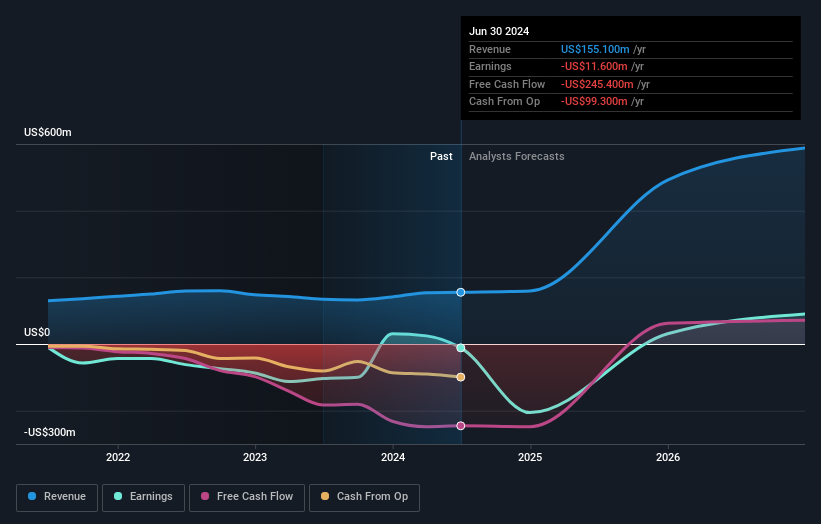Image resolution: width=821 pixels, height=524 pixels.
Task: Click the Jun 30 2024 tooltip date
Action: pos(499,31)
